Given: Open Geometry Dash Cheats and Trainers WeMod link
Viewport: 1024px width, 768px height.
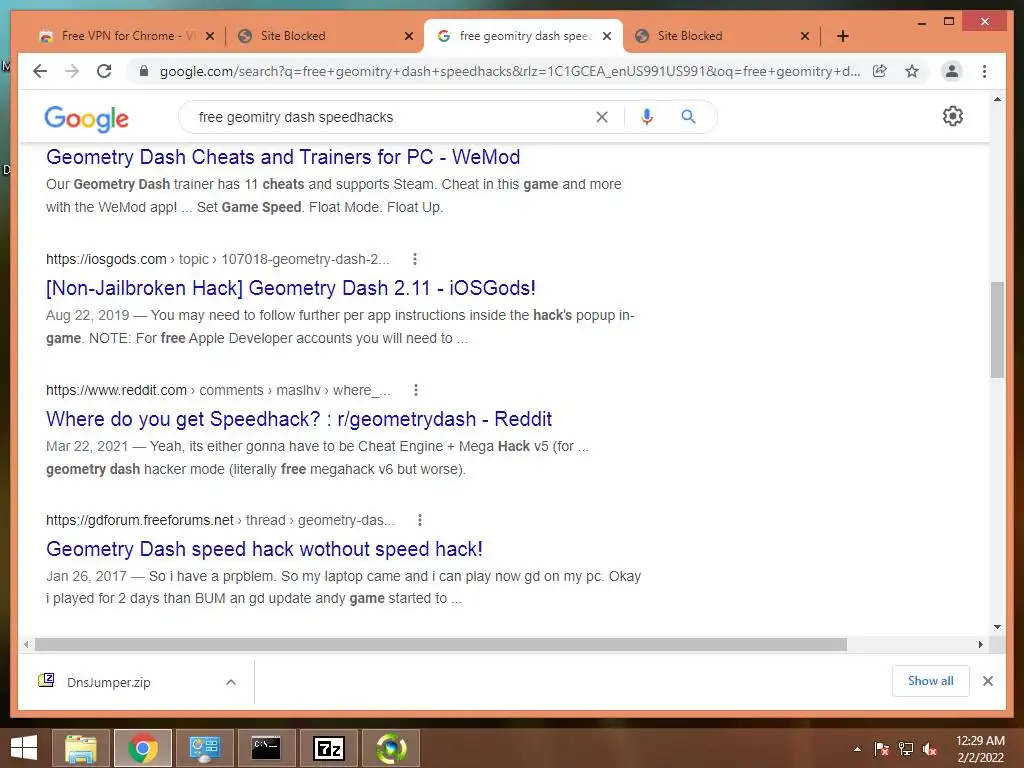Looking at the screenshot, I should click(x=283, y=157).
